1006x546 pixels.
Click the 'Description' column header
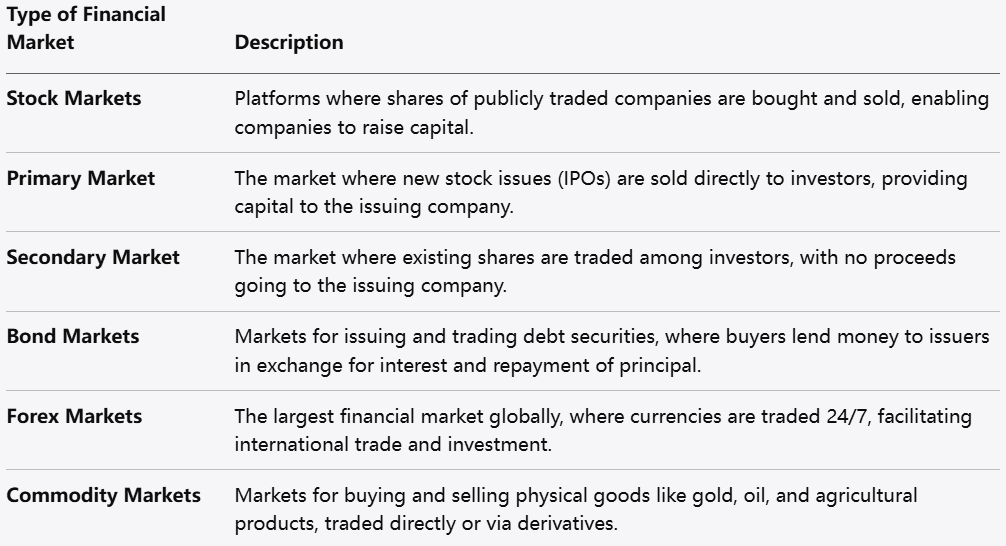[289, 42]
